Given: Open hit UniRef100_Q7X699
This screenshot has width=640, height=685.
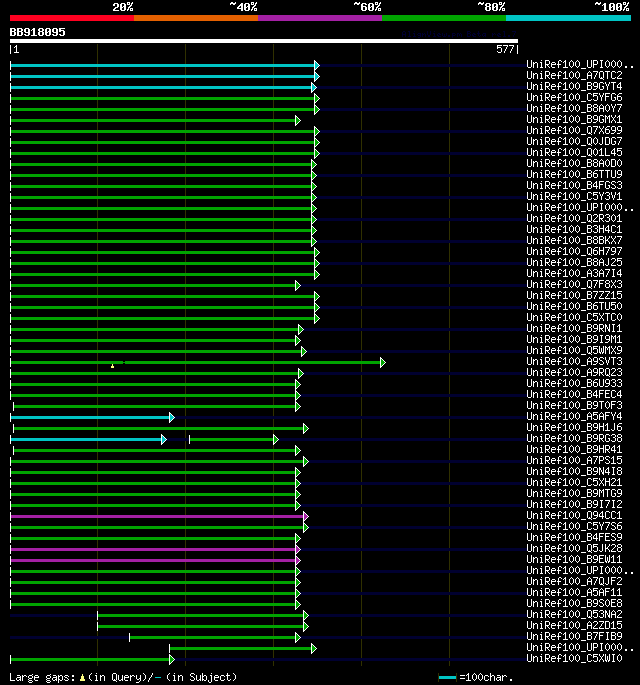Looking at the screenshot, I should 574,130.
